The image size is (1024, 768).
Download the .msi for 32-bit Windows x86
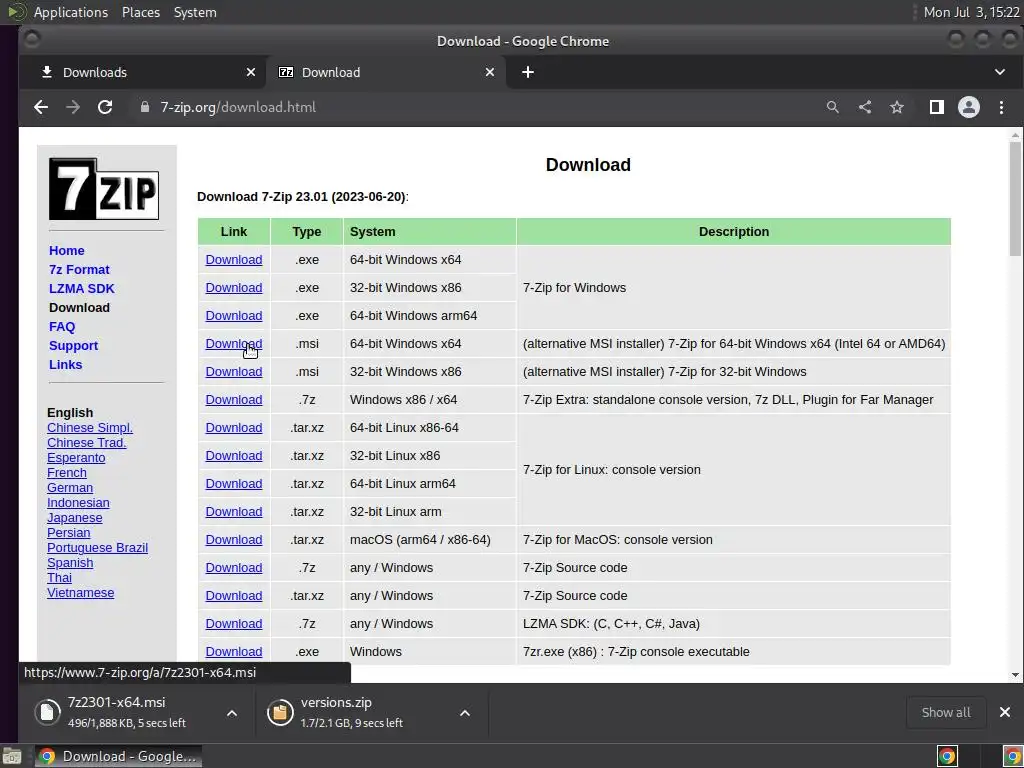pos(234,372)
